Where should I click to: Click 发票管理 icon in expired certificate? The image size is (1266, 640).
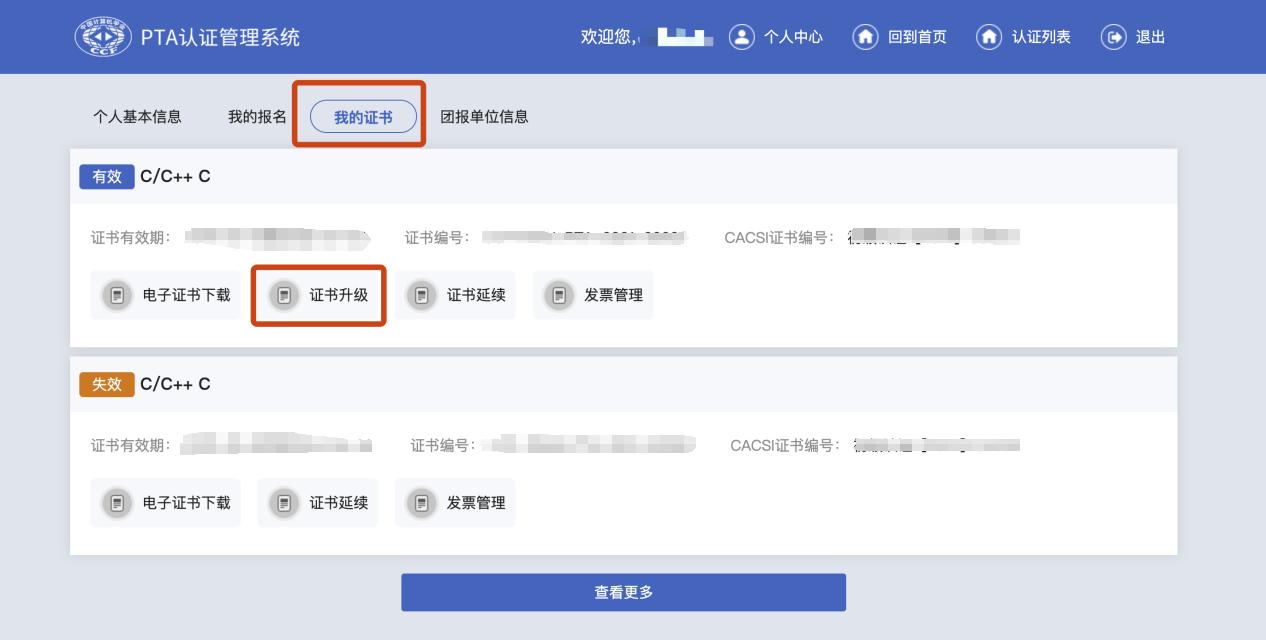421,503
